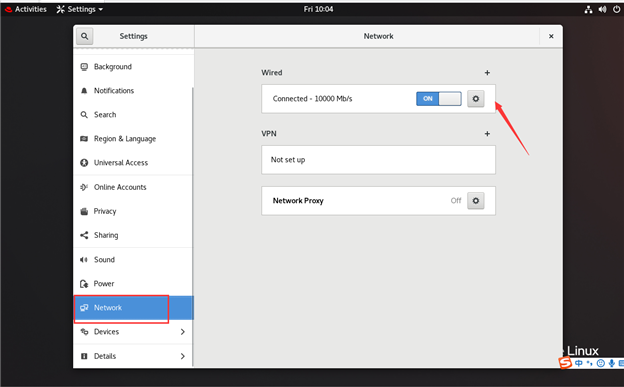Select Background in the sidebar
Screen dimensions: 624x387
tap(133, 66)
